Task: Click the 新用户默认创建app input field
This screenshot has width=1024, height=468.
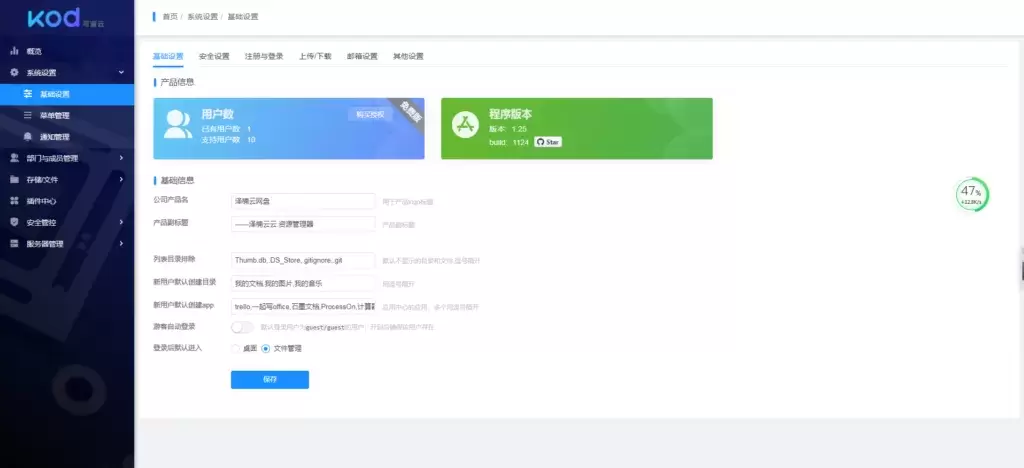Action: (x=303, y=306)
